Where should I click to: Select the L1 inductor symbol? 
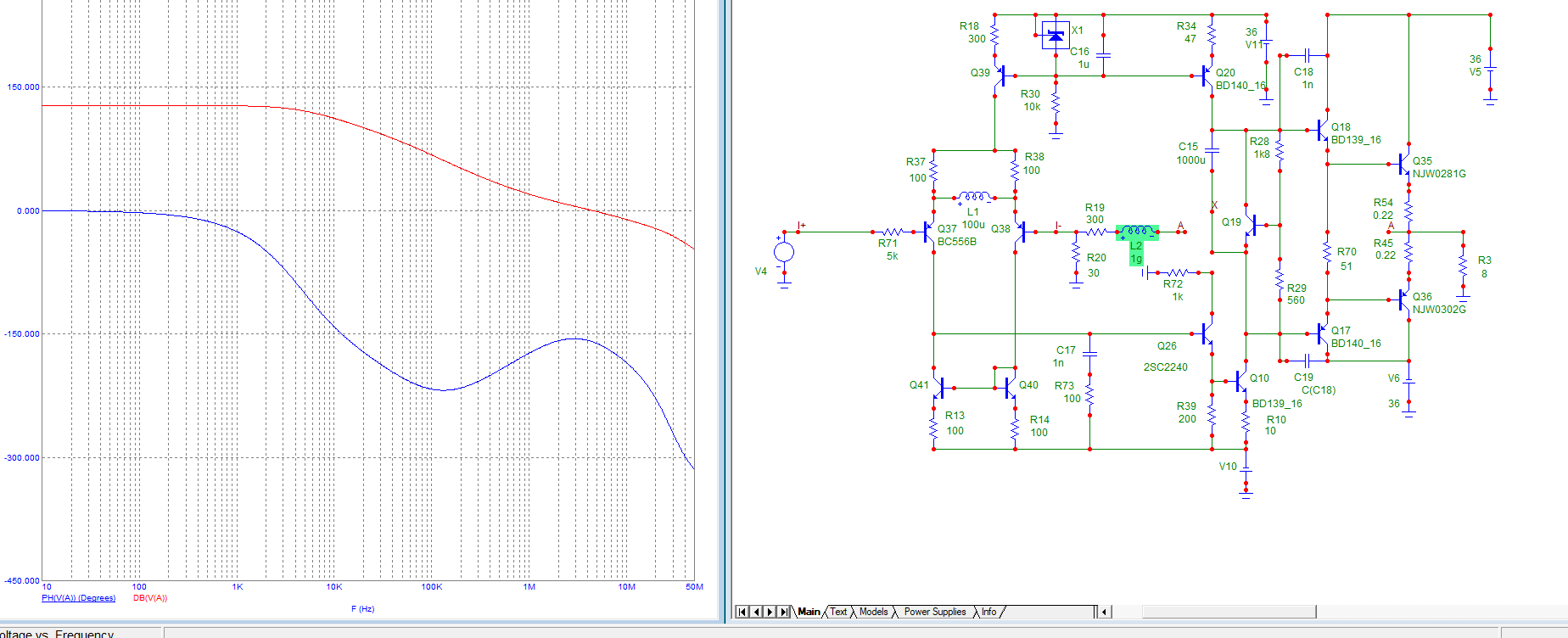click(974, 197)
